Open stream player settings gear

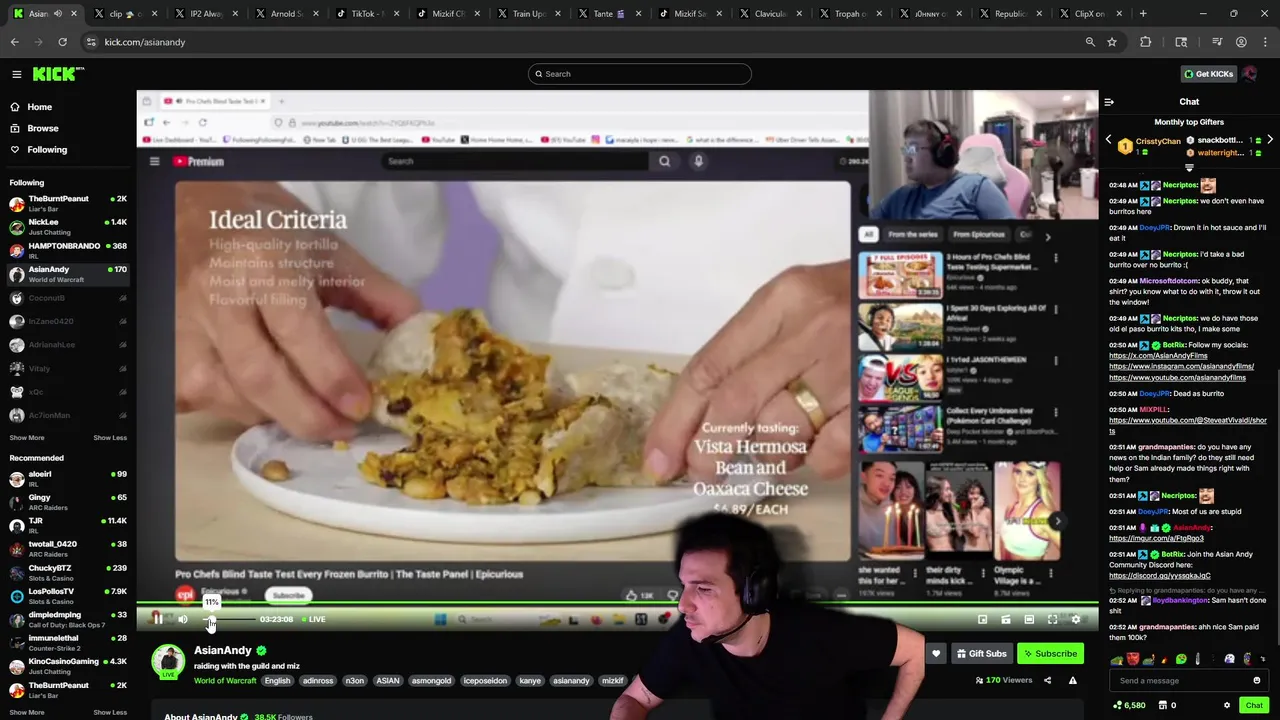pos(1076,619)
